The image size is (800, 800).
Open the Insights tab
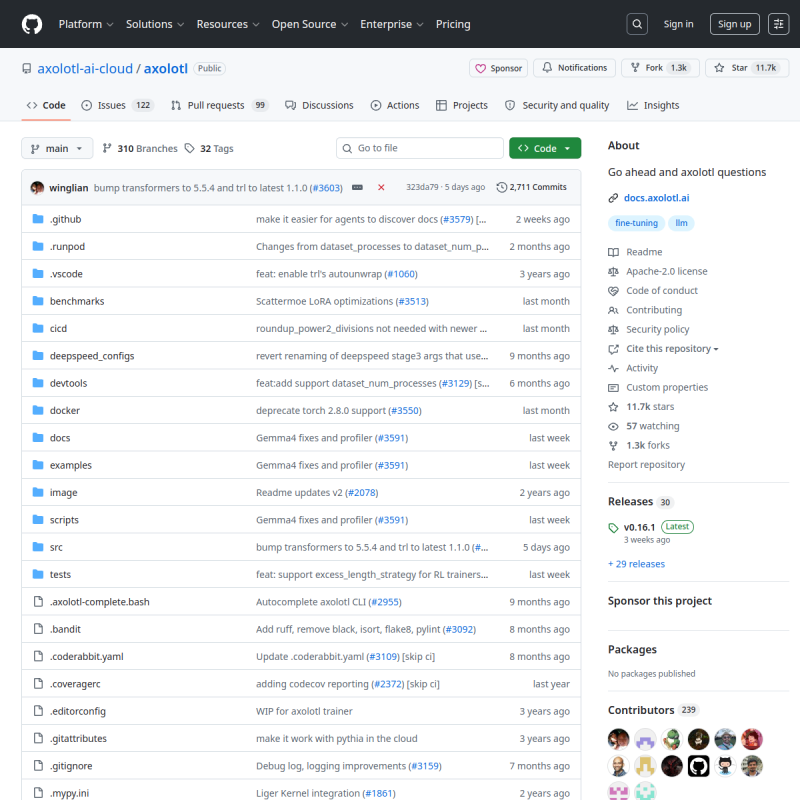click(x=653, y=105)
